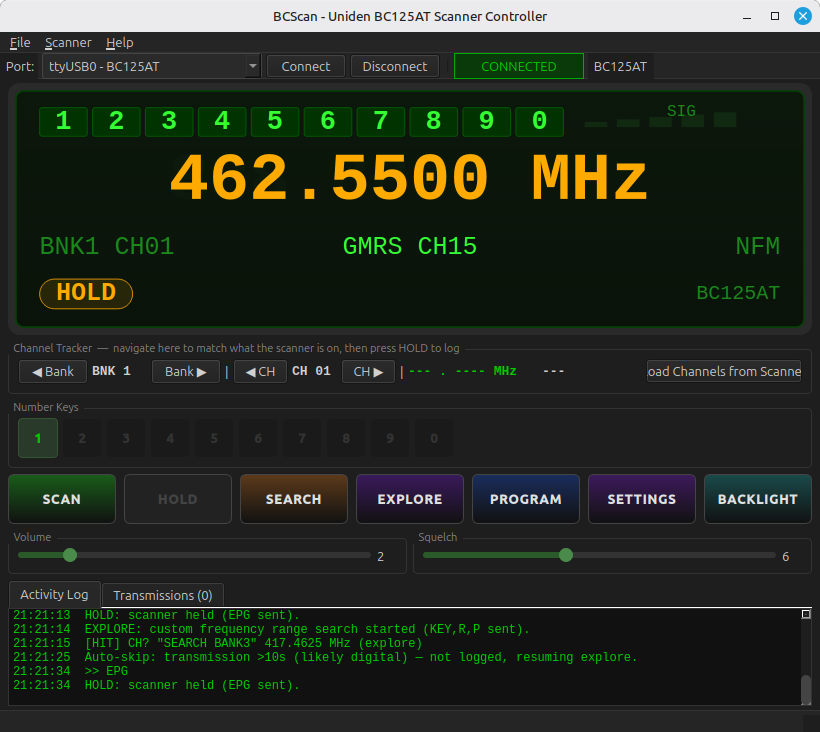Open the Help menu
The height and width of the screenshot is (732, 820).
(x=120, y=42)
